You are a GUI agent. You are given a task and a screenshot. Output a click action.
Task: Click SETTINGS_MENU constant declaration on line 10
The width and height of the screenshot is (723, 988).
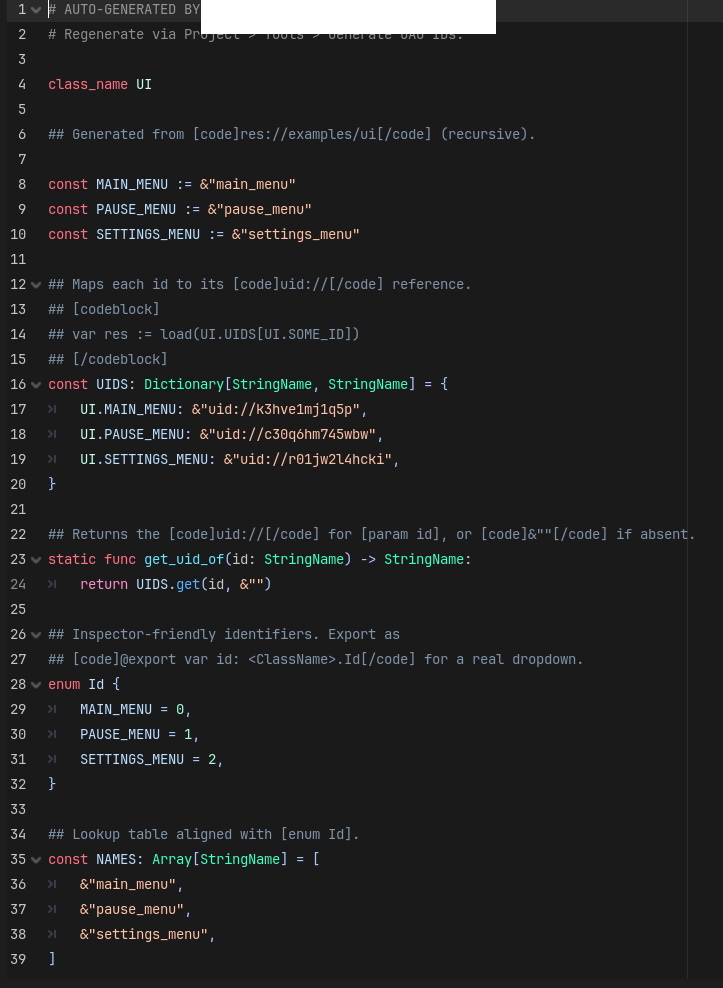(x=148, y=234)
